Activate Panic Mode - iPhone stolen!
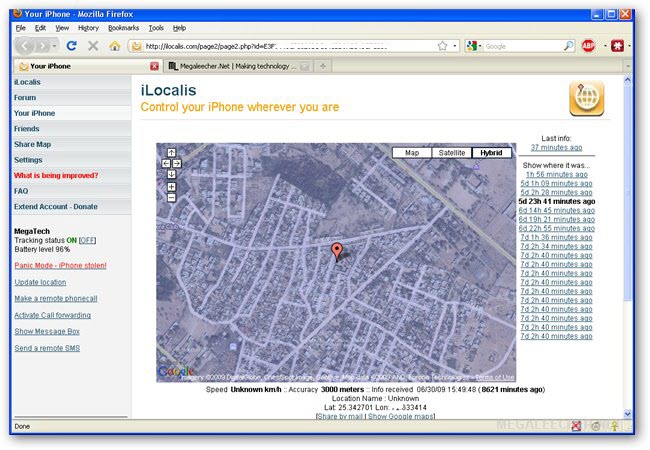650x450 pixels. 61,266
